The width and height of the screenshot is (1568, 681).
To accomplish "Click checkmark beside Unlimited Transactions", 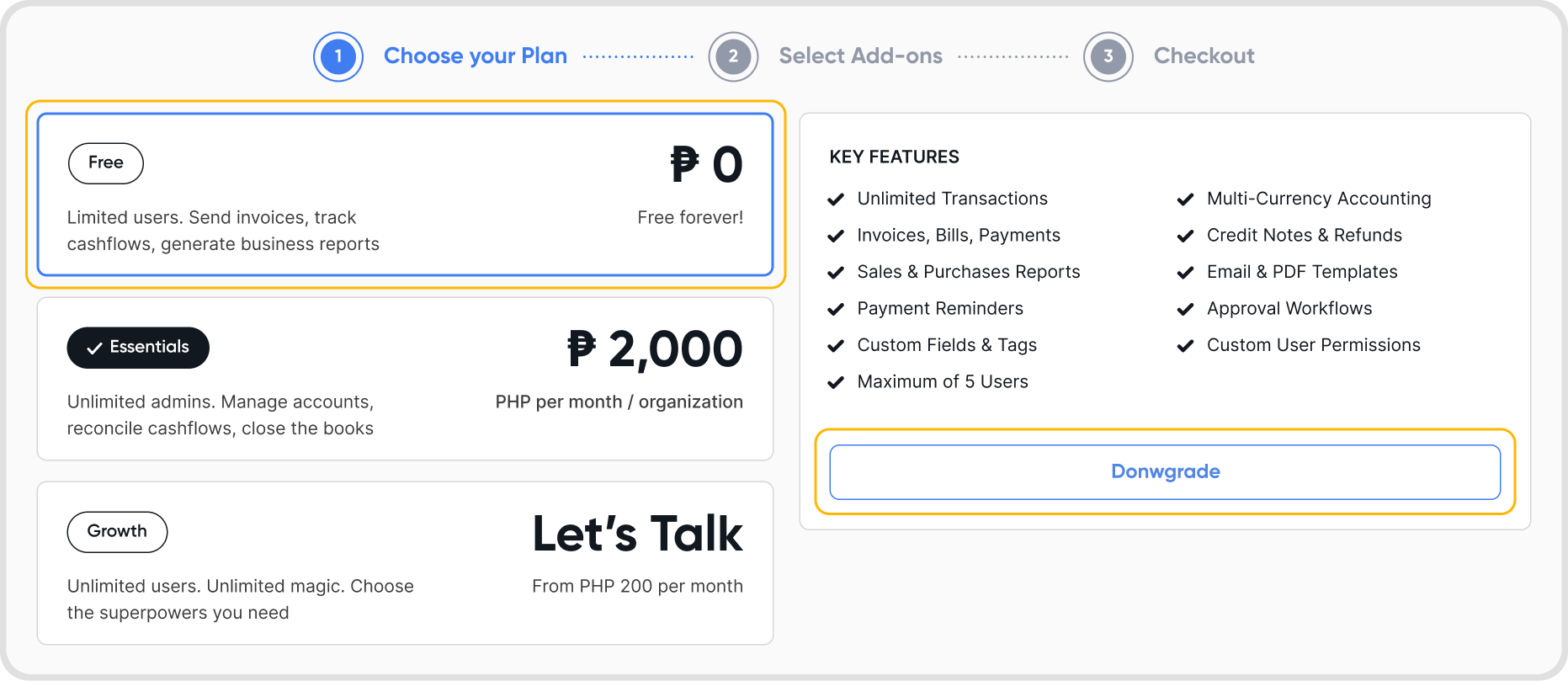I will click(x=836, y=200).
